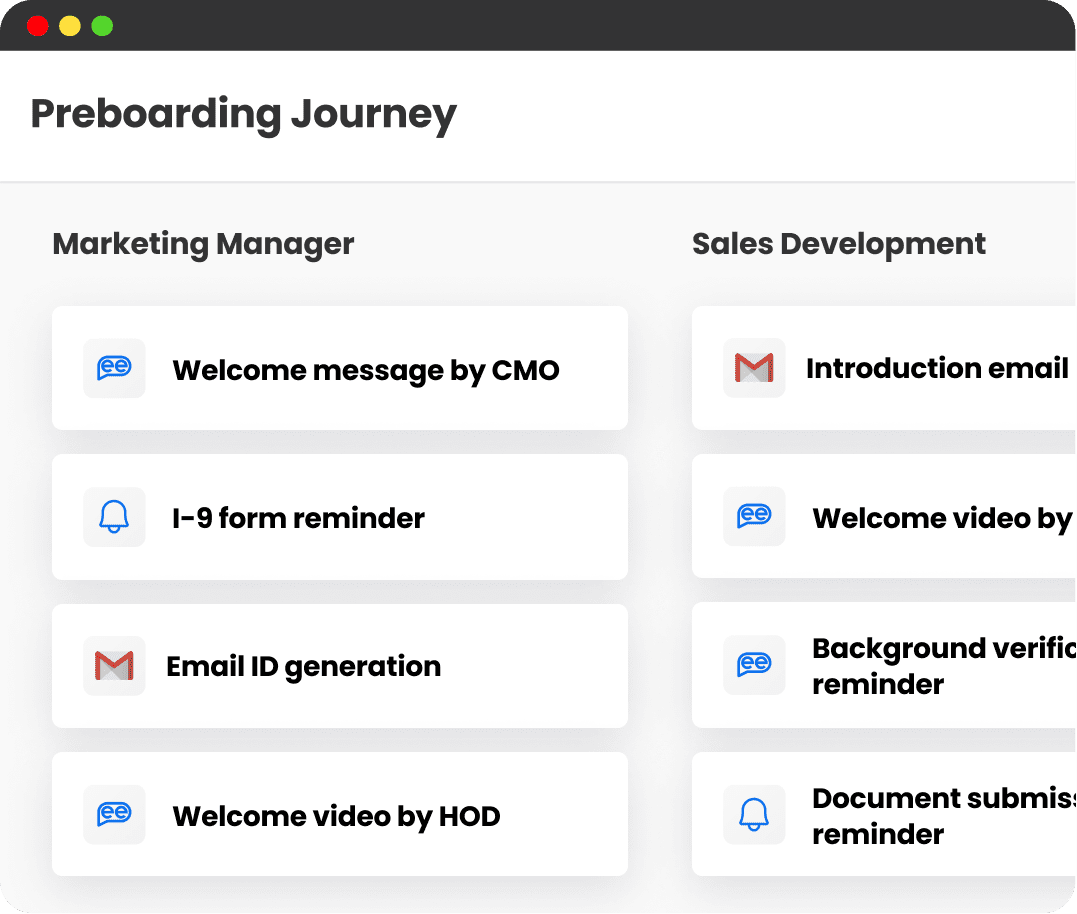Click the green maximize window button

(102, 26)
